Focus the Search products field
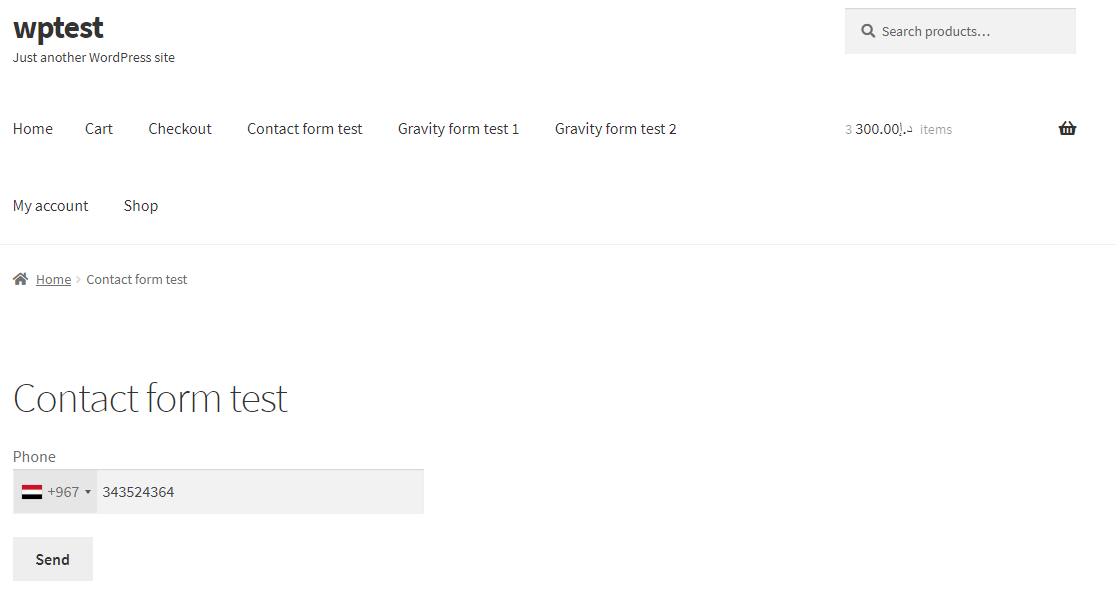The image size is (1116, 589). pyautogui.click(x=960, y=31)
